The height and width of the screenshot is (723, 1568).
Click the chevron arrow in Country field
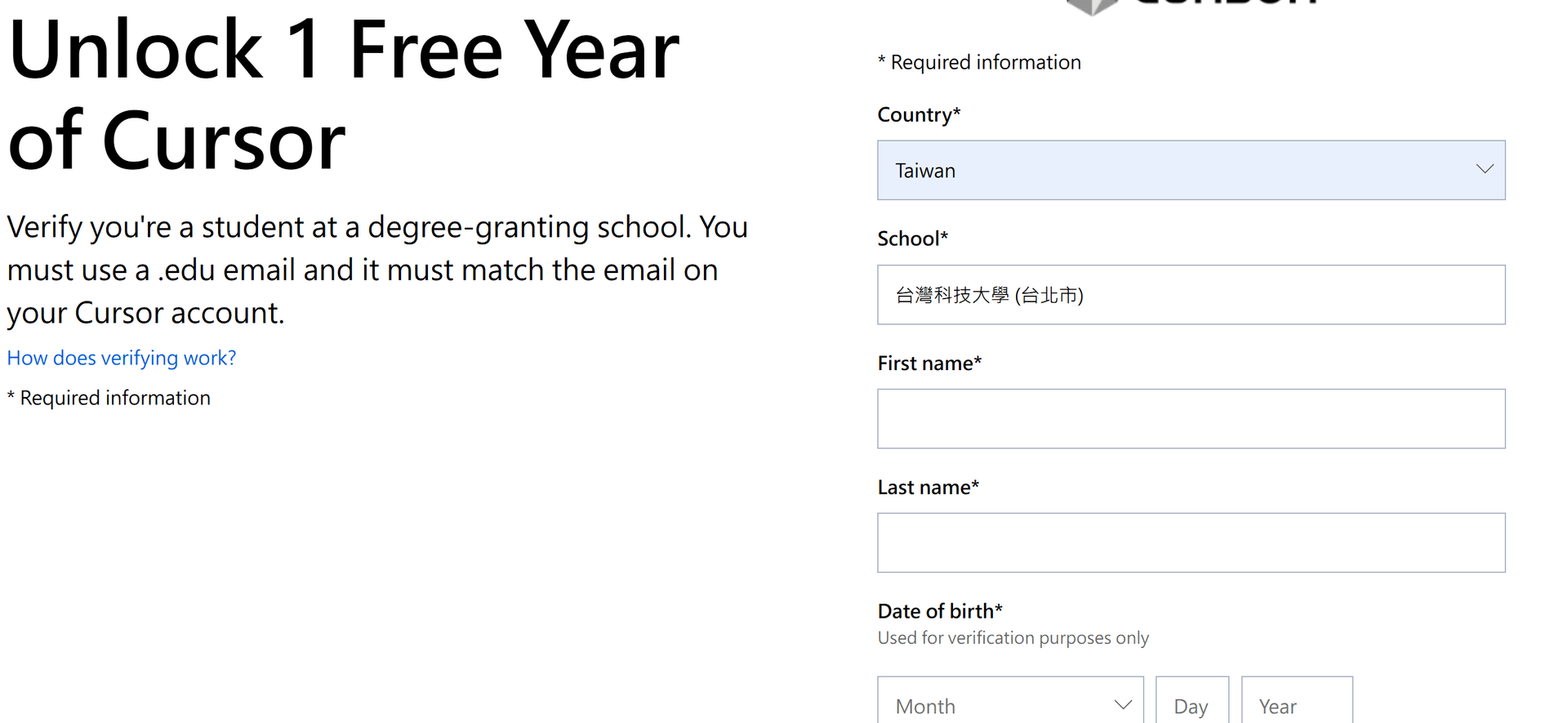click(x=1485, y=169)
